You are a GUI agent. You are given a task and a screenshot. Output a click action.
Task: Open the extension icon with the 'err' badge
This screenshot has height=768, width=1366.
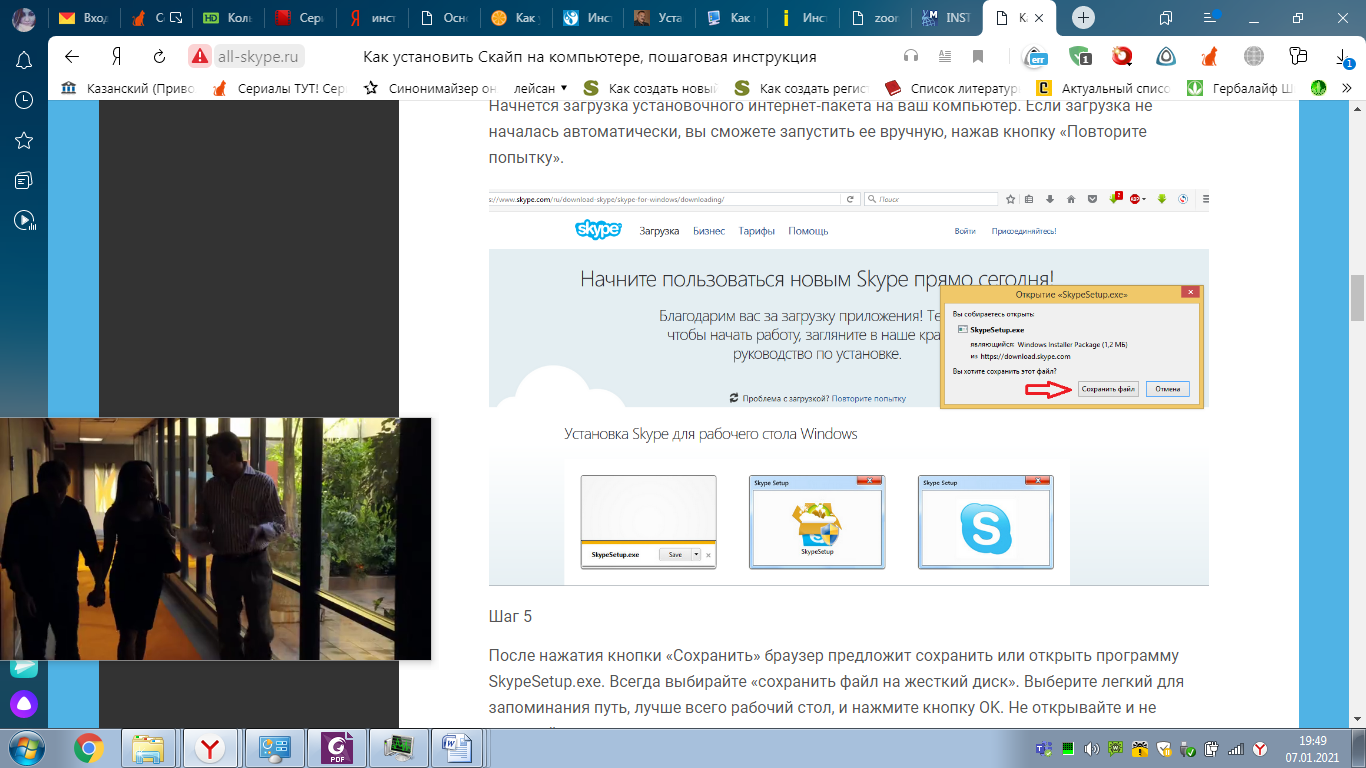click(x=1038, y=56)
